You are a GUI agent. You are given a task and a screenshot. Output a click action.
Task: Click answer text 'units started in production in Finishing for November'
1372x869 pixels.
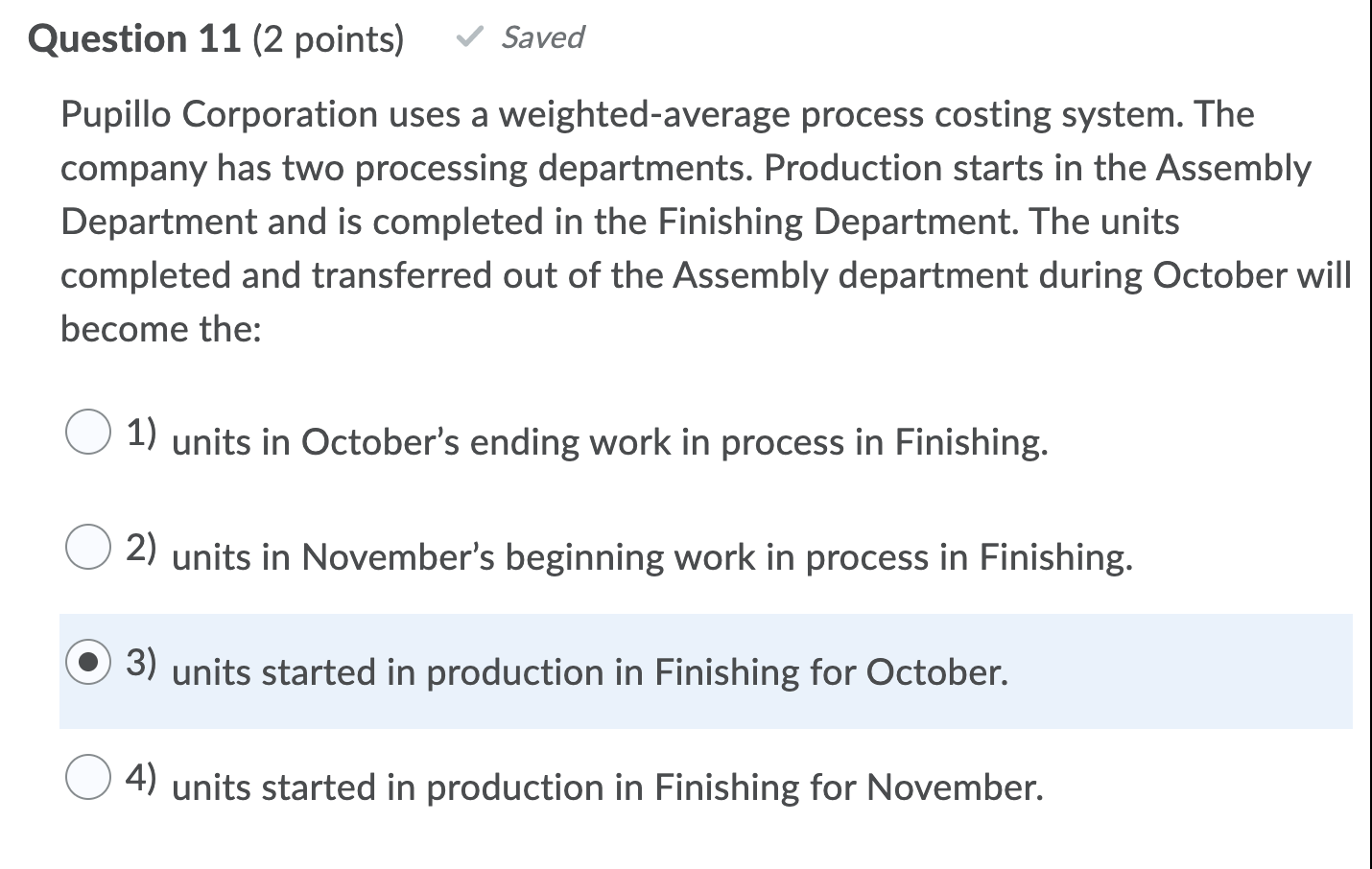607,787
